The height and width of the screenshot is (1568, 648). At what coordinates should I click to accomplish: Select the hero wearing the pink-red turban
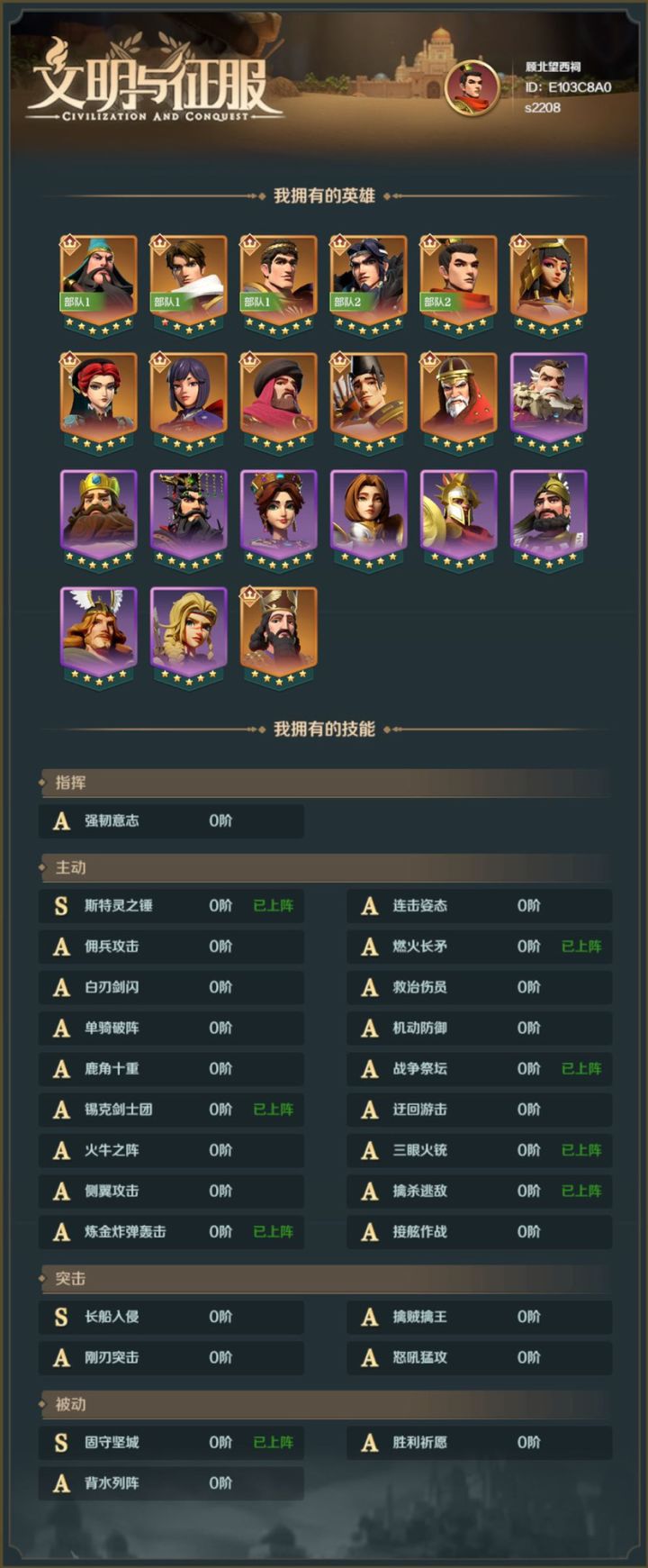click(x=279, y=402)
